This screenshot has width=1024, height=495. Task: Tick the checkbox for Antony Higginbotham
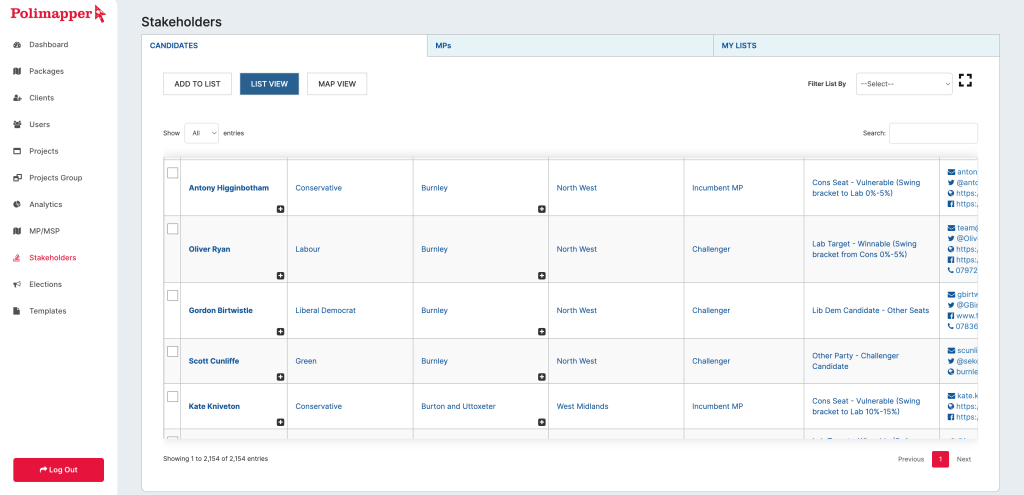173,173
